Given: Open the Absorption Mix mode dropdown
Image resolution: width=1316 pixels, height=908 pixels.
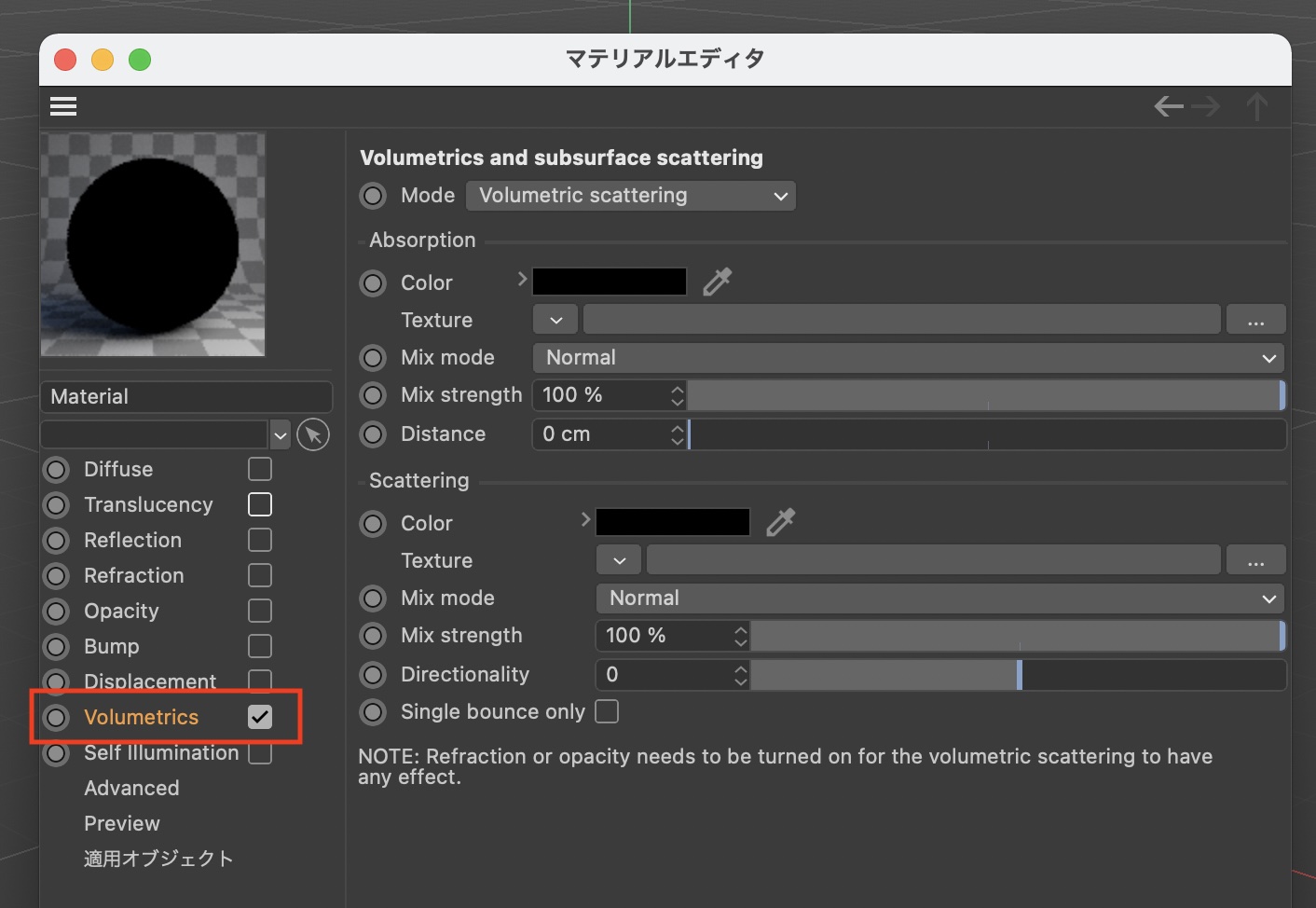Looking at the screenshot, I should pyautogui.click(x=908, y=358).
